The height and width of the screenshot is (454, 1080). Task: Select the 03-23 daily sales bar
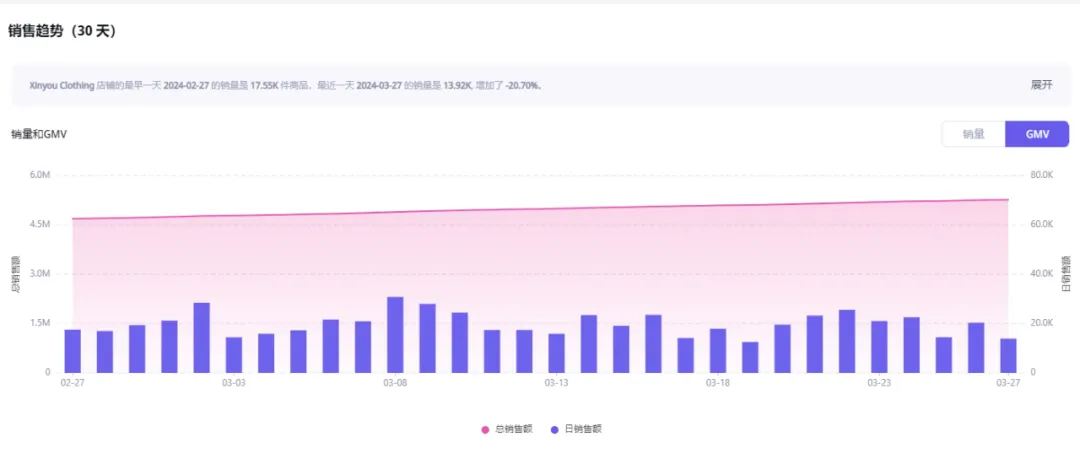pos(879,347)
